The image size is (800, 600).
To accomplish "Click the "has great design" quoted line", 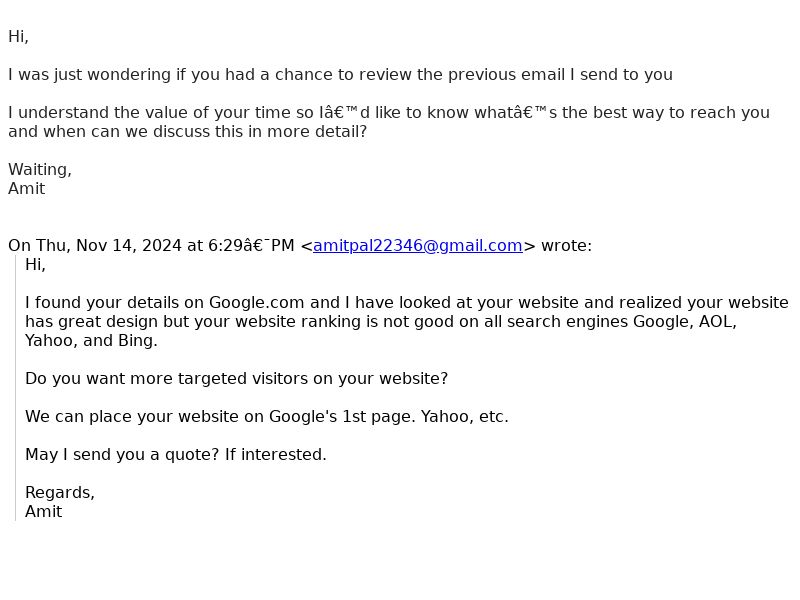I will point(381,321).
